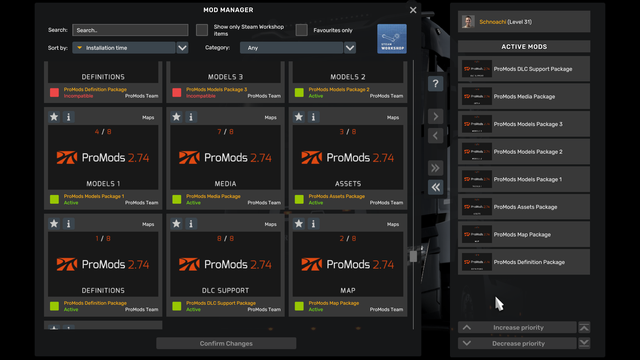Select the ProMods 2.74 DLC SUPPORT thumbnail

pos(225,264)
